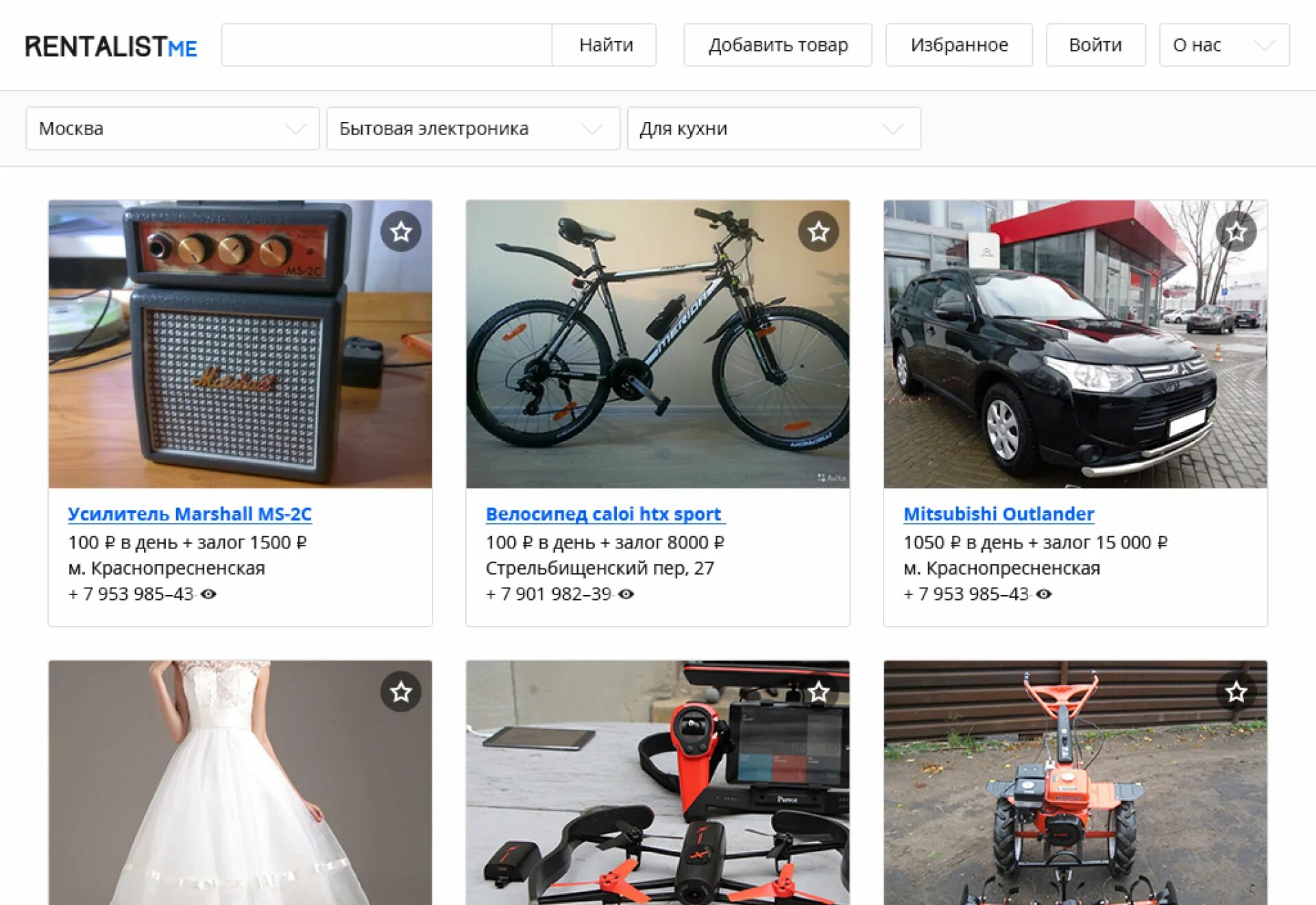Viewport: 1316px width, 905px height.
Task: Open the Москва city dropdown
Action: pos(172,128)
